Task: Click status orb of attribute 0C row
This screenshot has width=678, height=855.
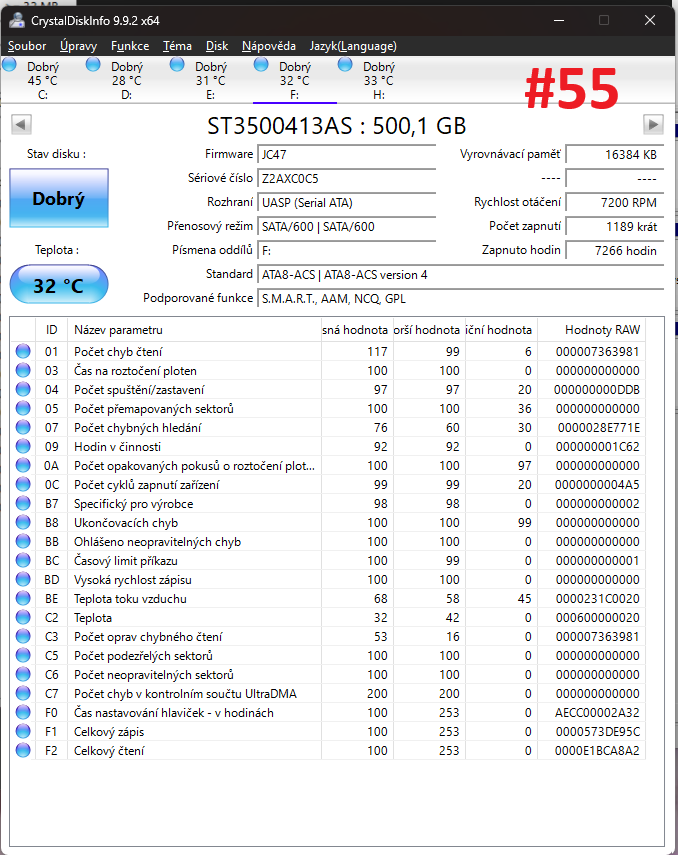Action: click(x=23, y=484)
